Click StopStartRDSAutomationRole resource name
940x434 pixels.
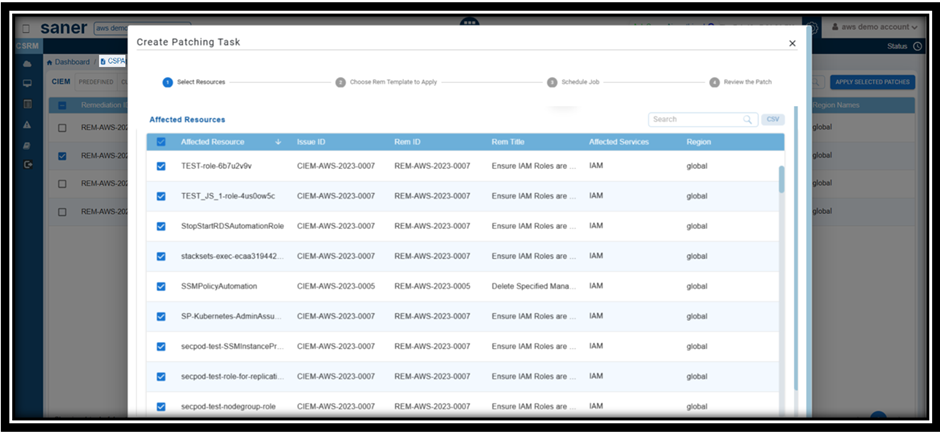coord(233,226)
